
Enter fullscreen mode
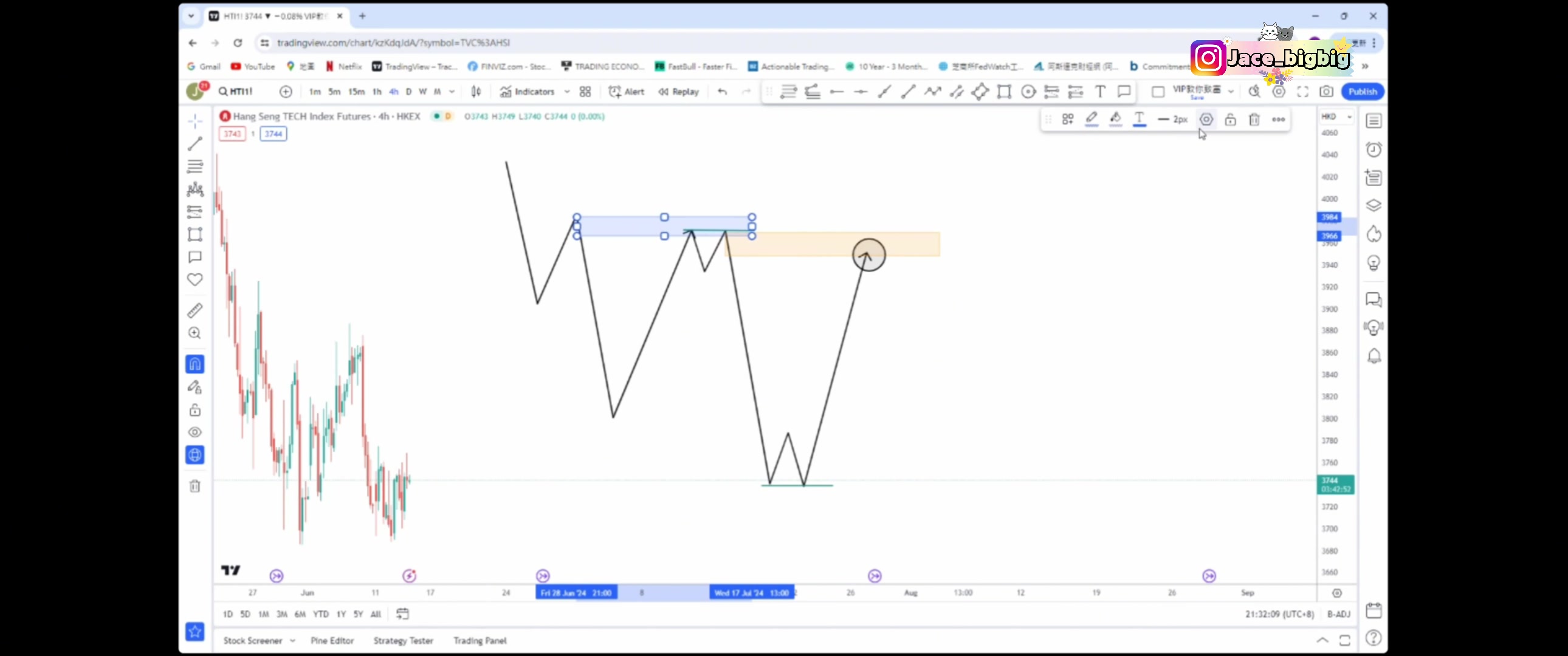tap(1302, 91)
